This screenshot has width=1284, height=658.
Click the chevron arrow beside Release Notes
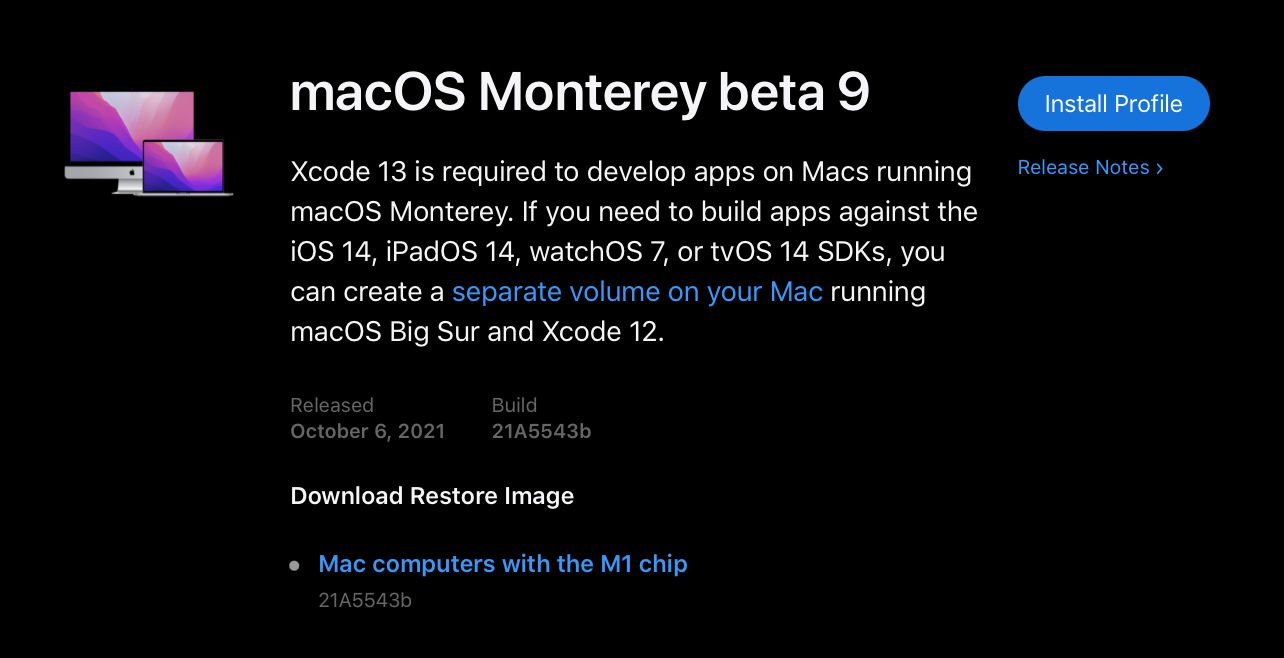pos(1159,168)
